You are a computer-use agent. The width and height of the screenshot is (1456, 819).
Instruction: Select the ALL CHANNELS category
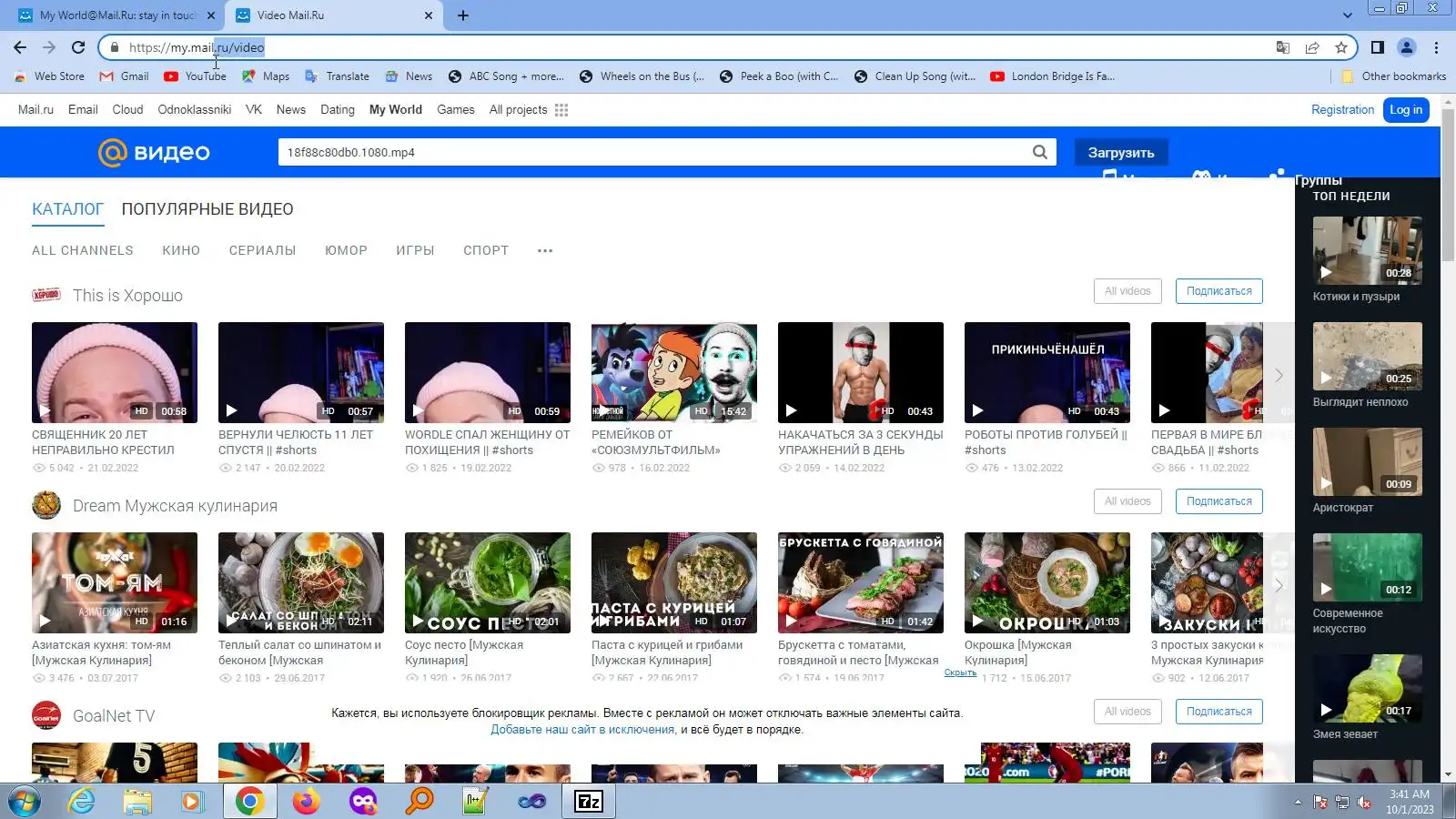[x=83, y=250]
